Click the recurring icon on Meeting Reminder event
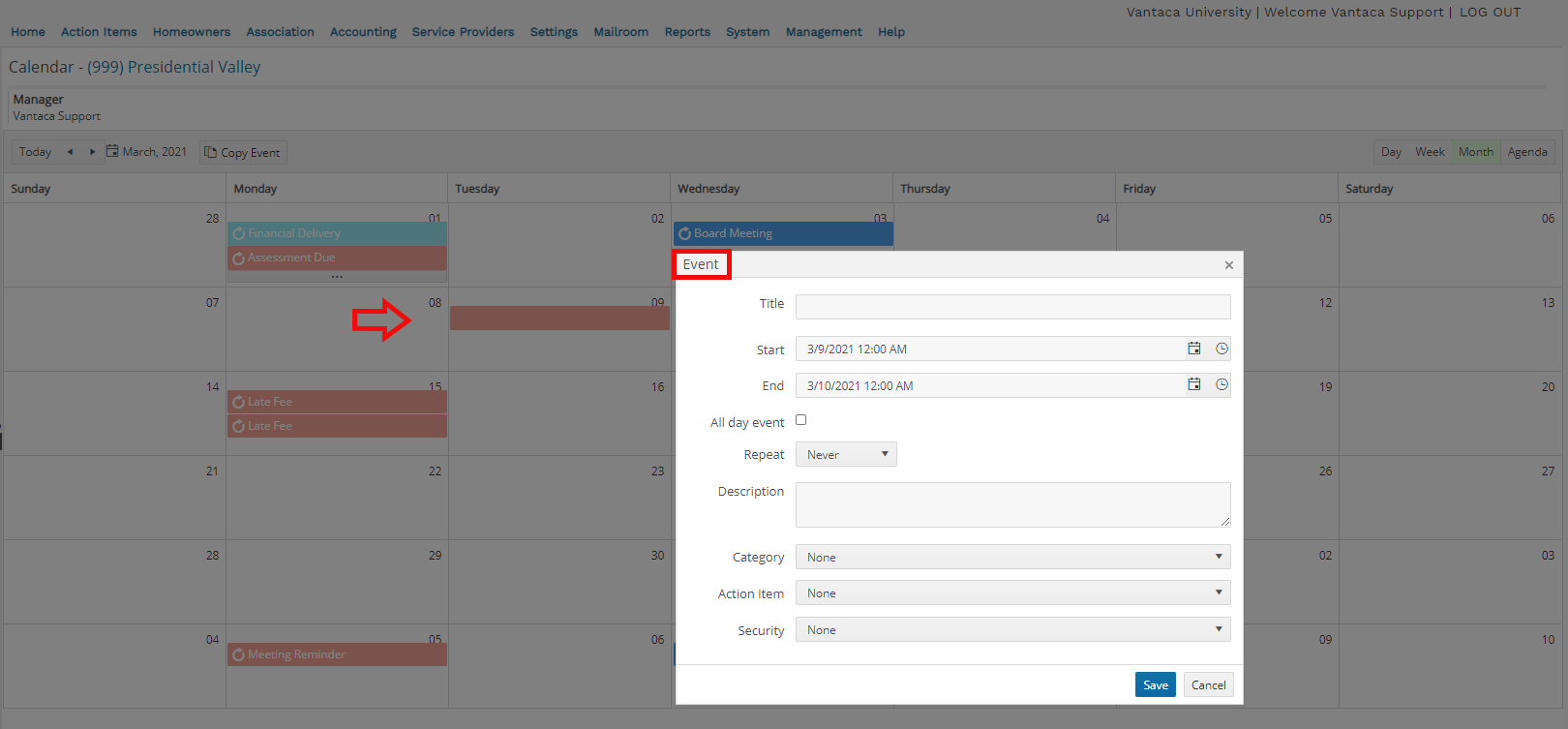This screenshot has height=729, width=1568. pyautogui.click(x=238, y=655)
